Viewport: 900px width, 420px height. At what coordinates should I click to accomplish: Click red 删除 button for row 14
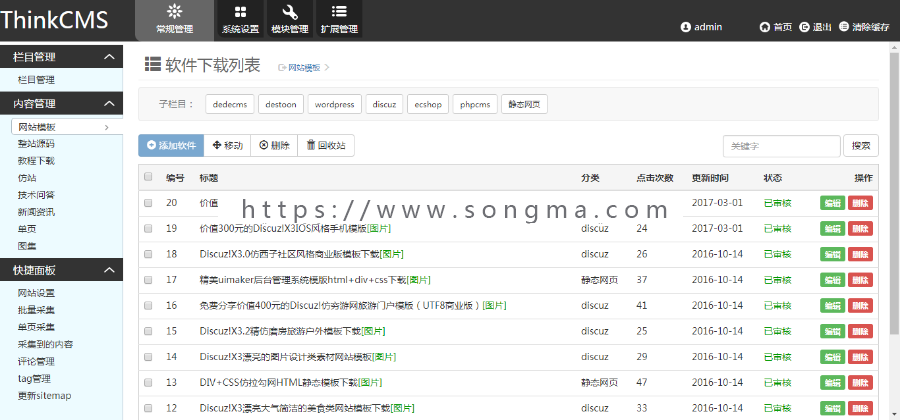coord(860,357)
